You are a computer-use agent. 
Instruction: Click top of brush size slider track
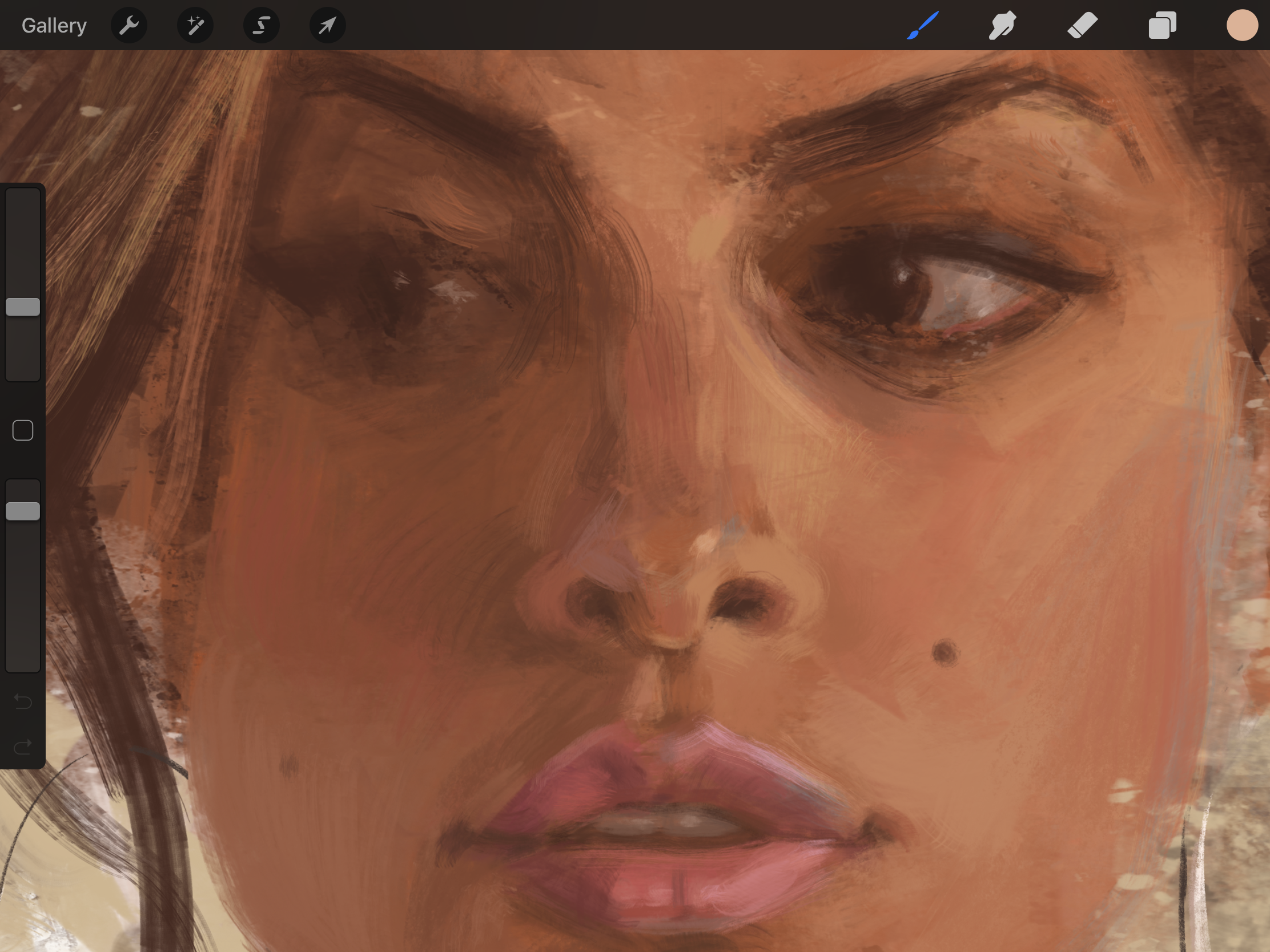[23, 198]
